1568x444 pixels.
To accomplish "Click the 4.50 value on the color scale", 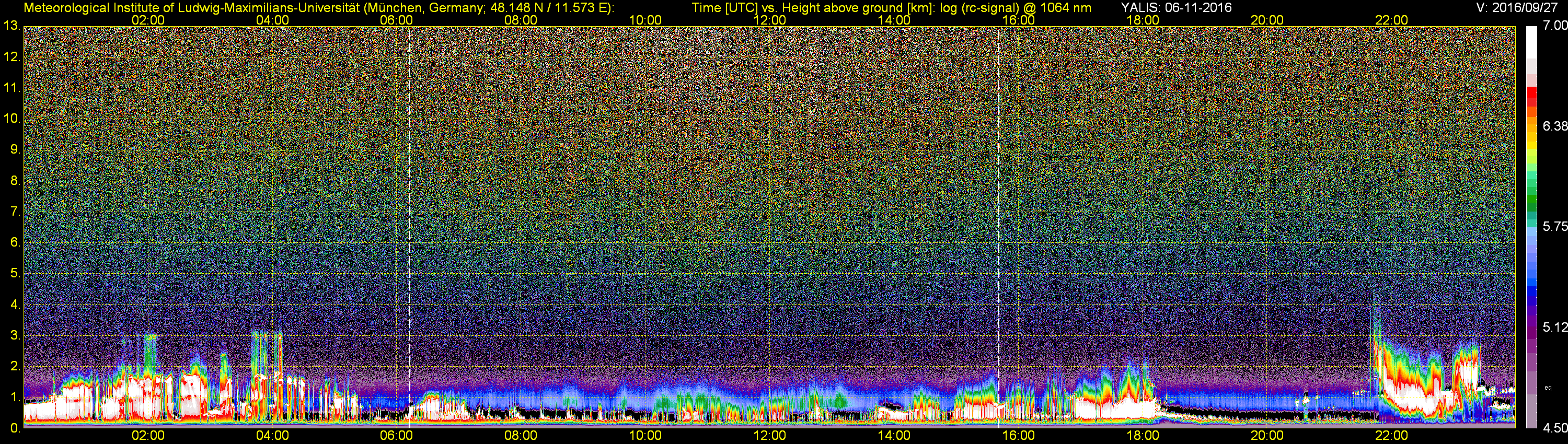I will (x=1554, y=428).
